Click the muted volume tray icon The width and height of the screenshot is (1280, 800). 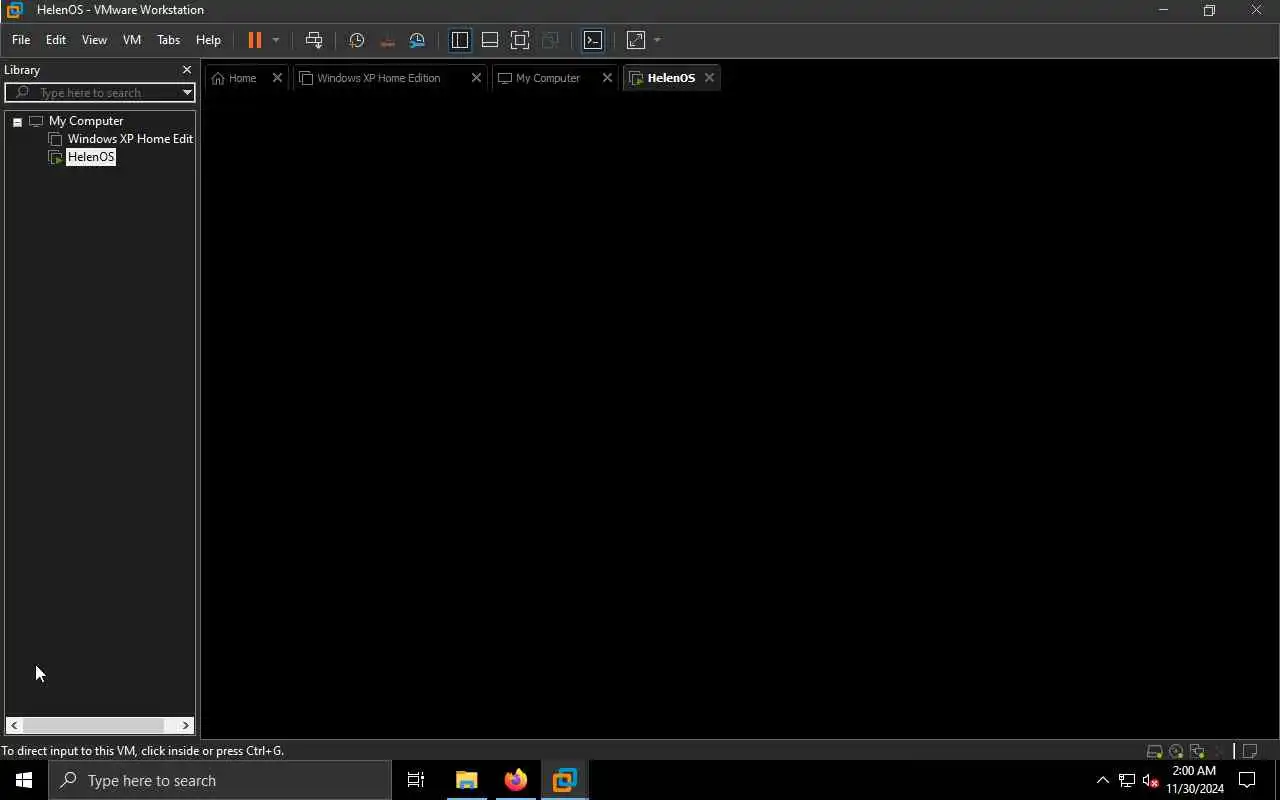click(1151, 780)
